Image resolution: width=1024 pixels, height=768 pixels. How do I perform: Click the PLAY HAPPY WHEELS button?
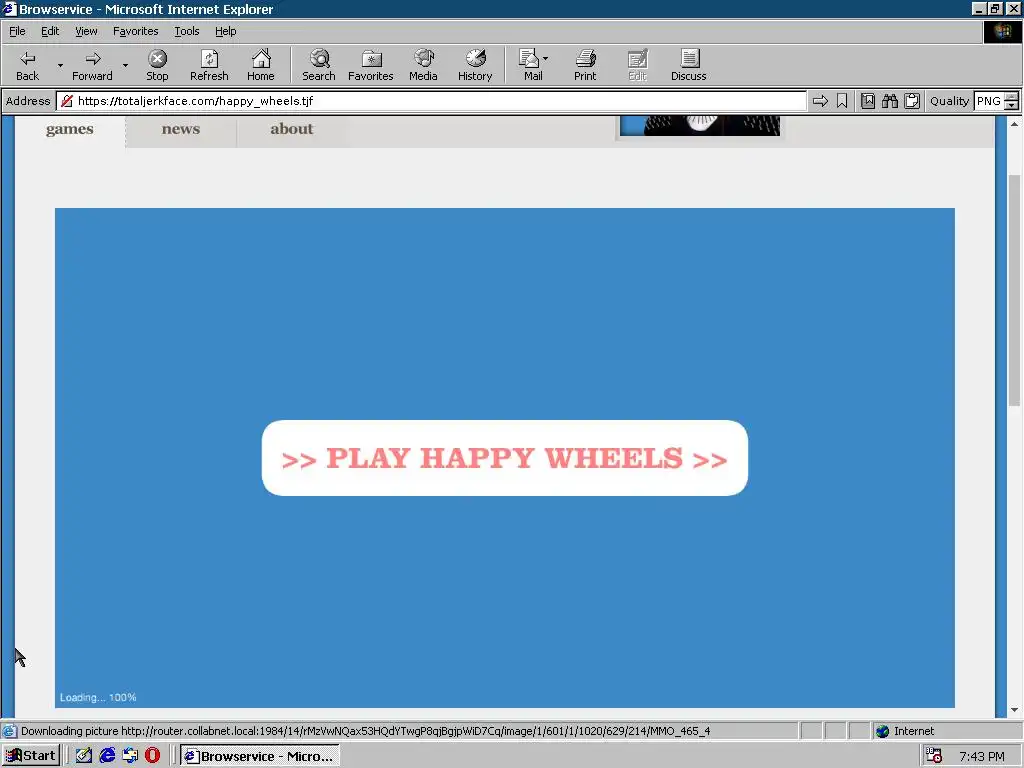click(x=505, y=458)
